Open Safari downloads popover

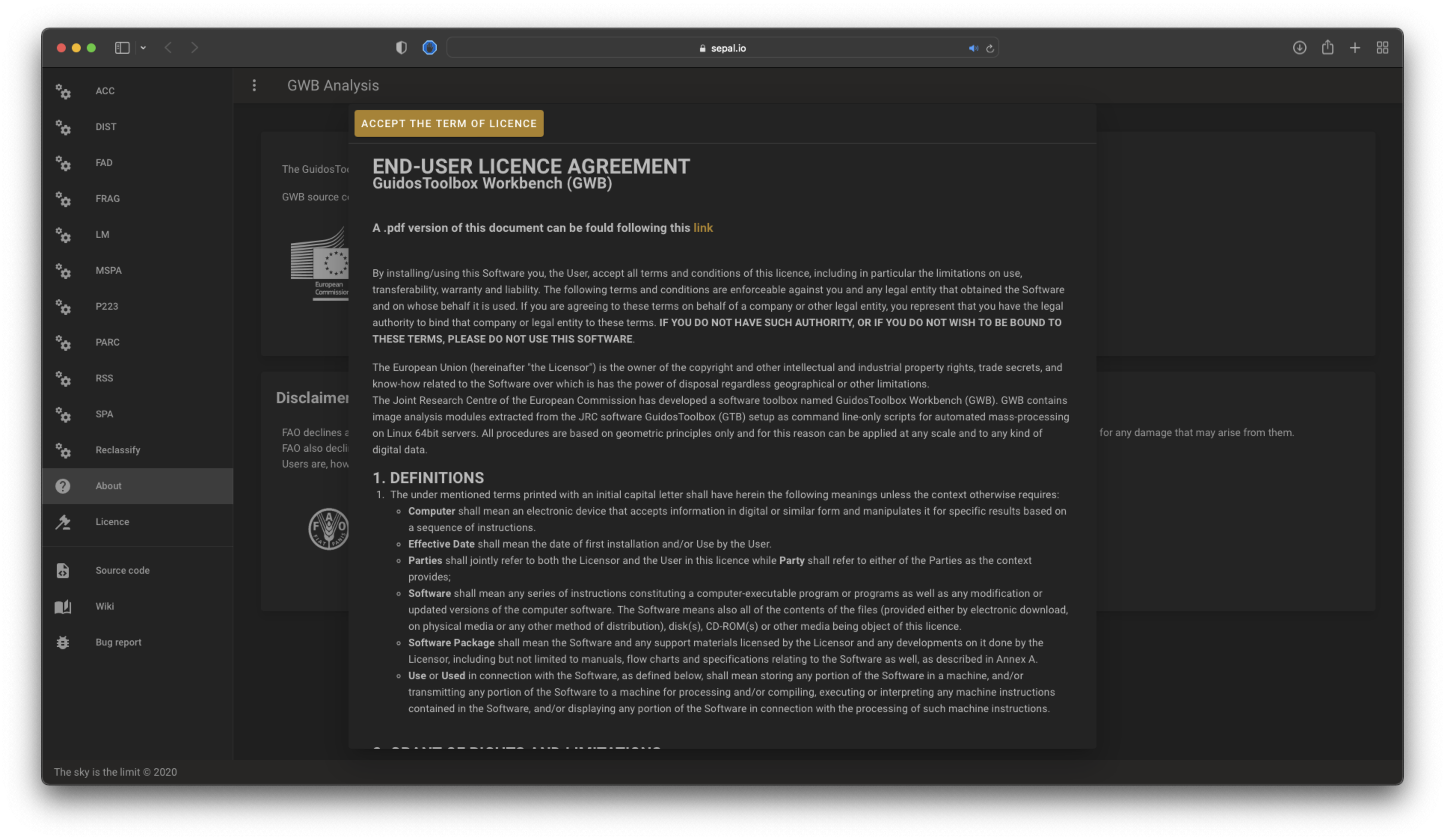[1300, 47]
